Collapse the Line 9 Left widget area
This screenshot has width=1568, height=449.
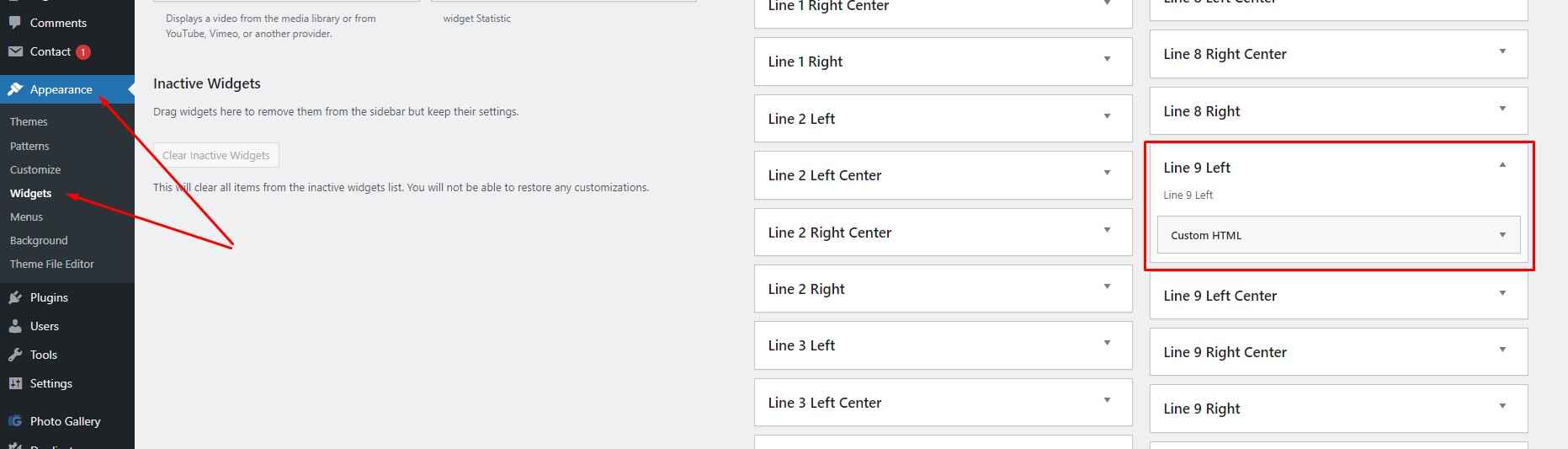[1502, 166]
